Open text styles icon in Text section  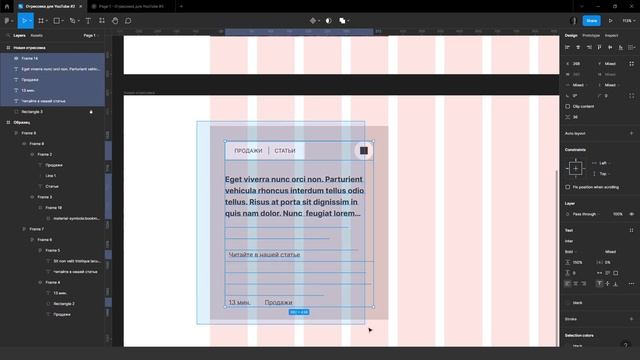(631, 230)
